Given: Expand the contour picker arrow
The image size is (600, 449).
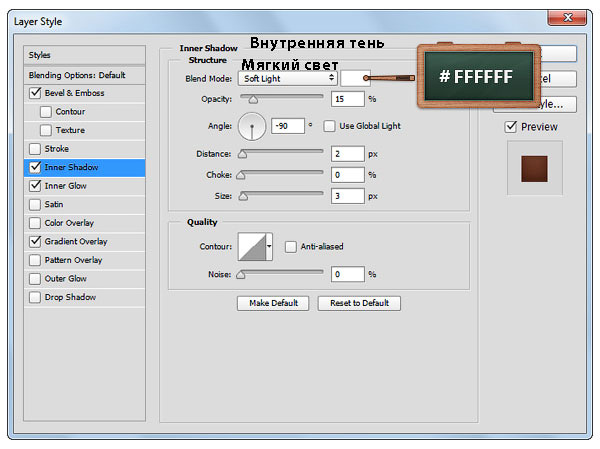Looking at the screenshot, I should pos(269,247).
